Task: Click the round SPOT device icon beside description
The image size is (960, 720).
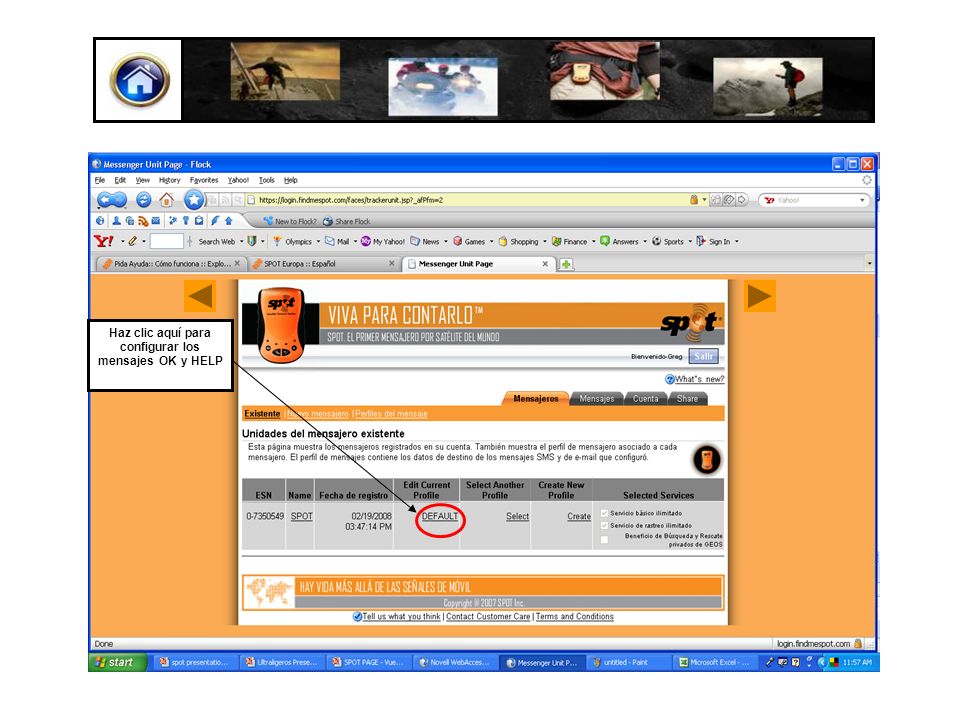Action: tap(707, 460)
